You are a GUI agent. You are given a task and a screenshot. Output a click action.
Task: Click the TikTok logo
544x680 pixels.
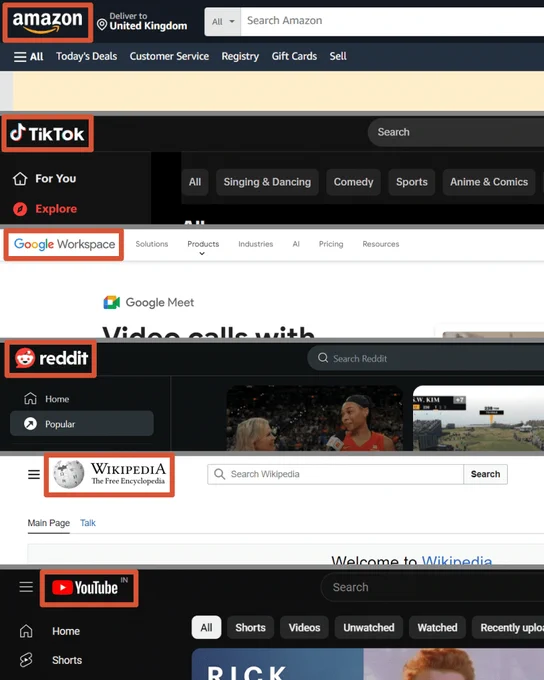[x=47, y=134]
